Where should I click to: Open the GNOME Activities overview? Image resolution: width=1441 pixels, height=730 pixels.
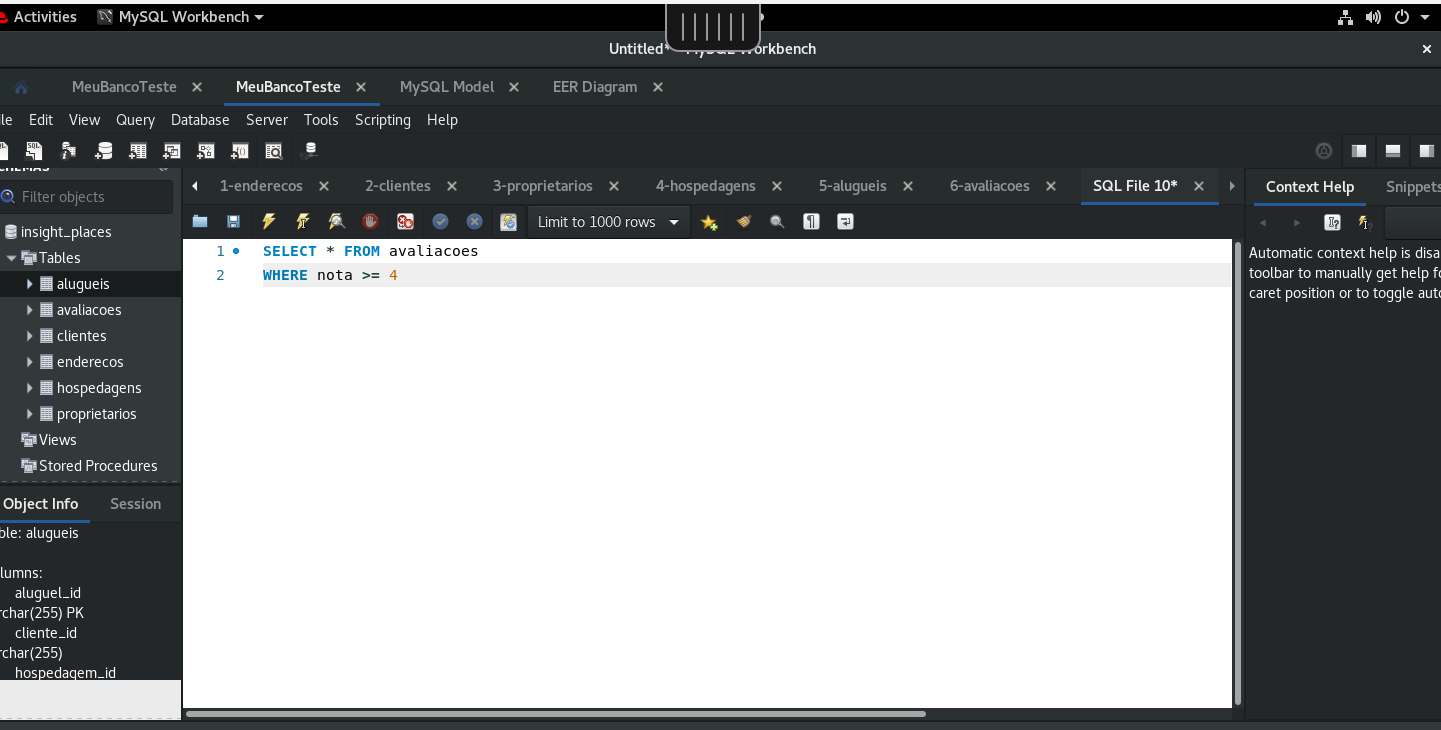(45, 17)
